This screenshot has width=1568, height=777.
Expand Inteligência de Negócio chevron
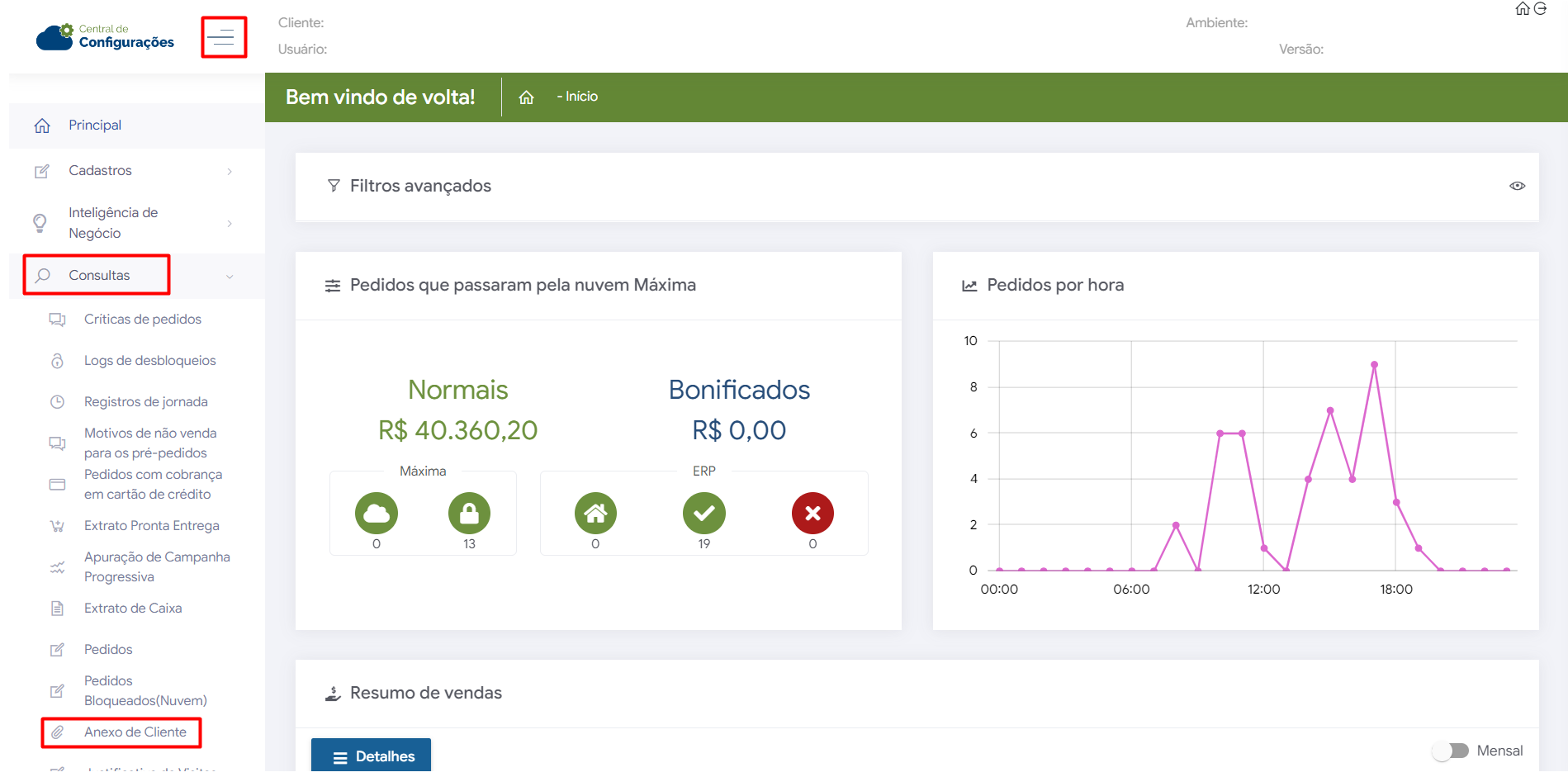230,224
